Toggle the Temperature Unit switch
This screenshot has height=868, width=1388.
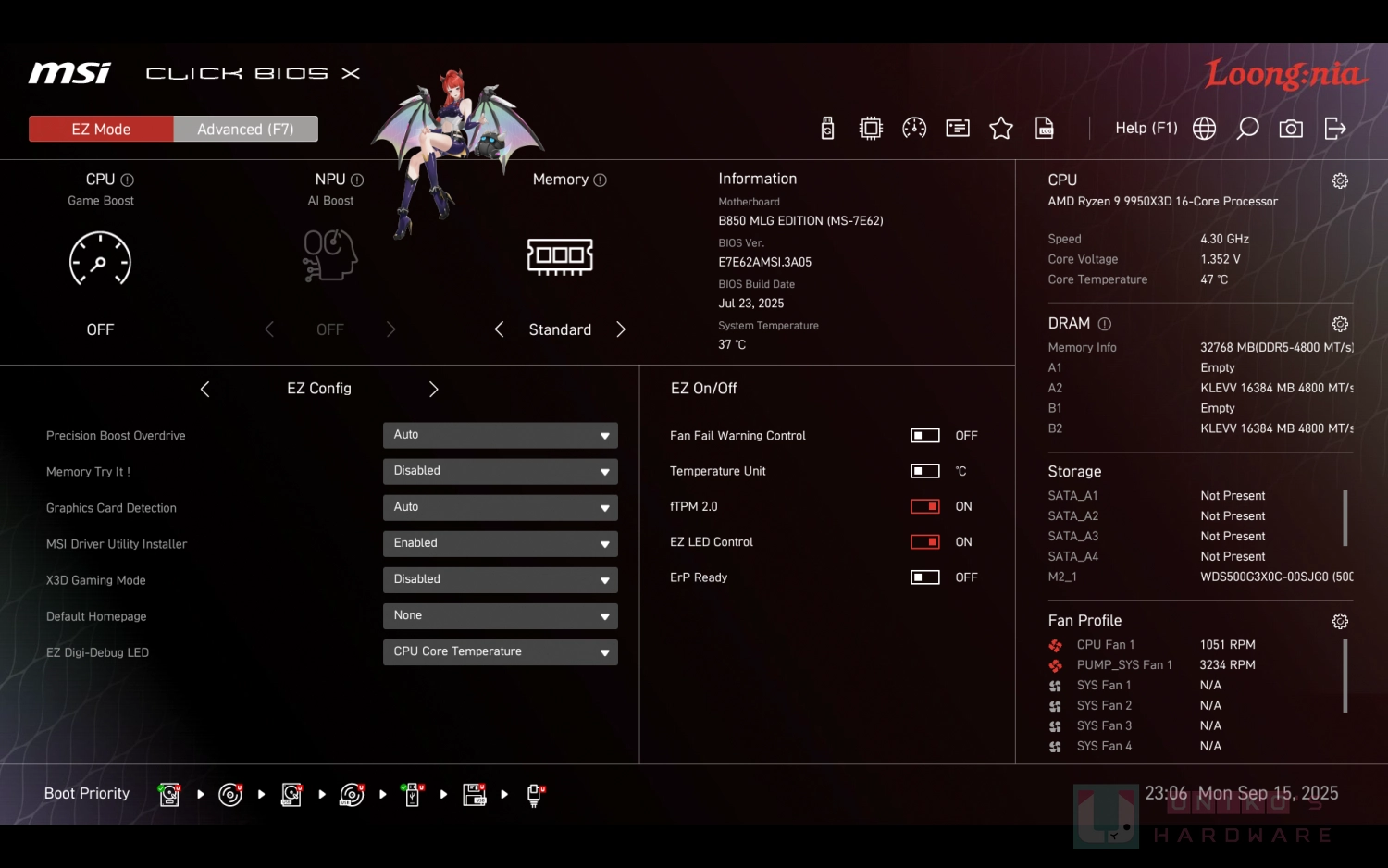click(x=925, y=471)
